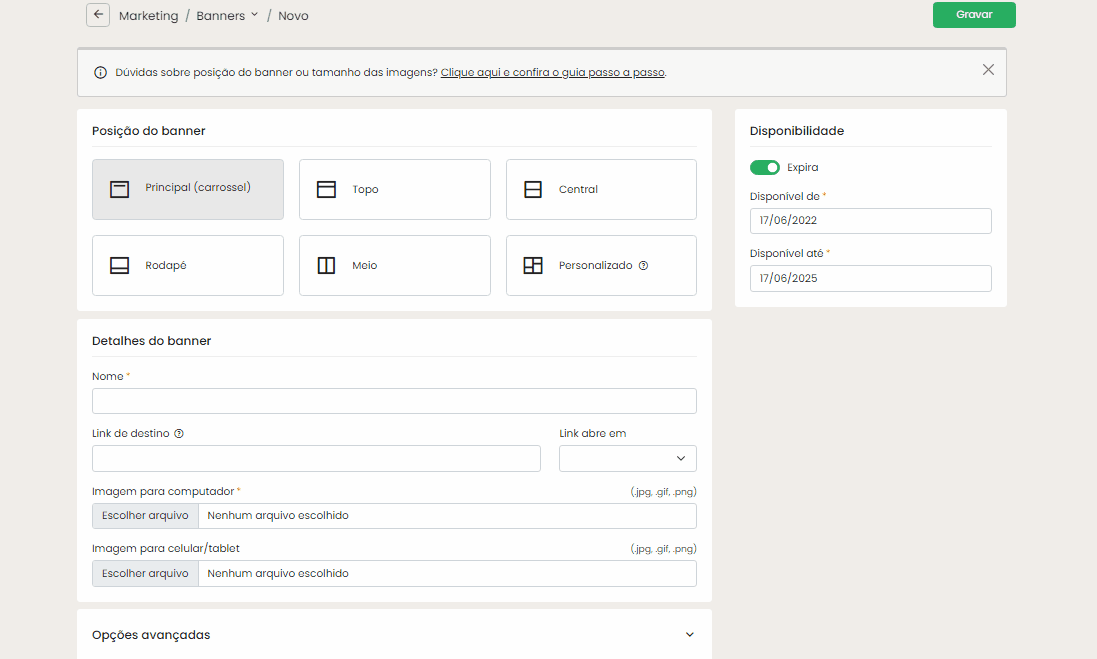Go to Marketing in the breadcrumb
The height and width of the screenshot is (659, 1097).
point(148,16)
